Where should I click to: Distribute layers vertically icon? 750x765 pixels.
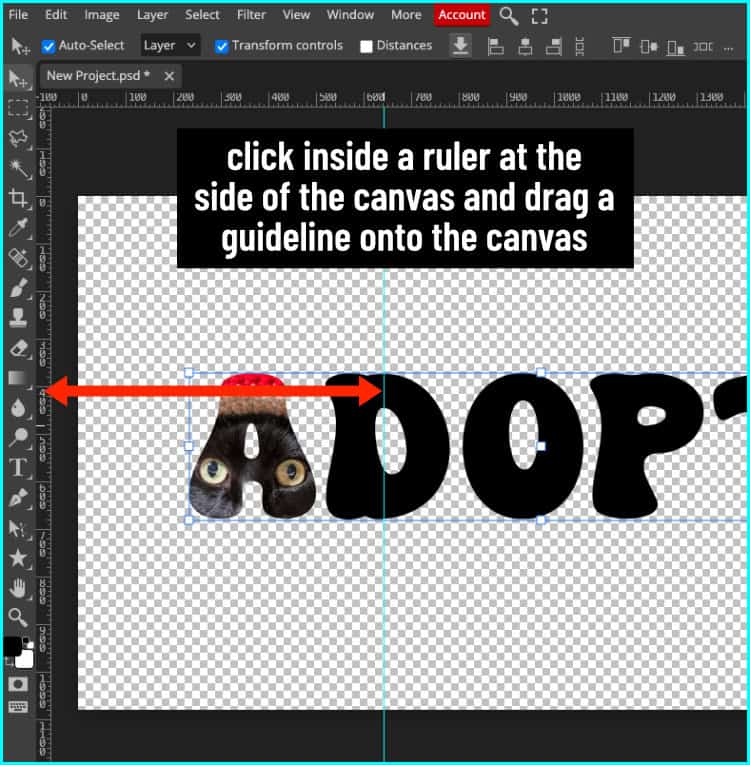580,46
